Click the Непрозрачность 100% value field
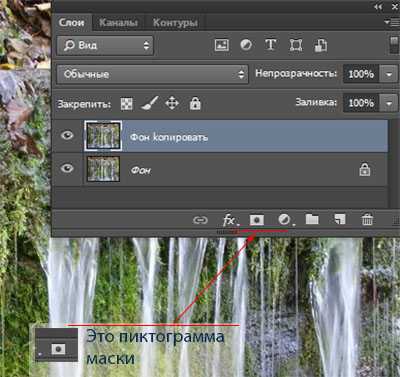 pos(361,74)
